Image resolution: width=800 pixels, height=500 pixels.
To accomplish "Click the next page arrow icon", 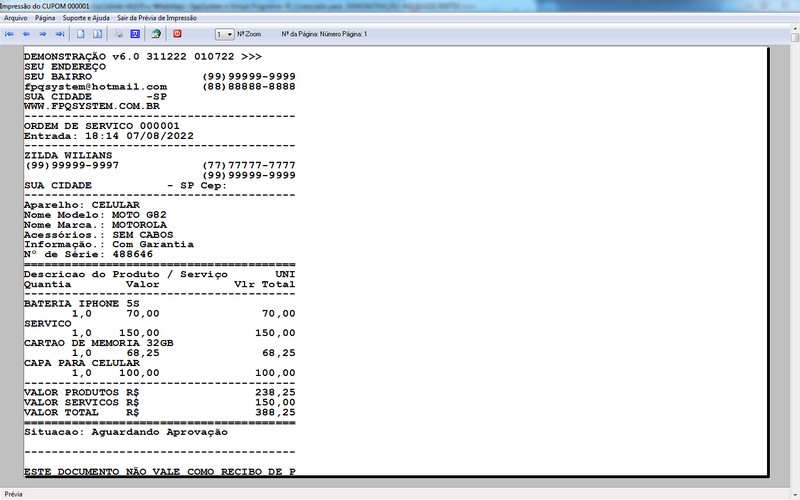I will [43, 34].
